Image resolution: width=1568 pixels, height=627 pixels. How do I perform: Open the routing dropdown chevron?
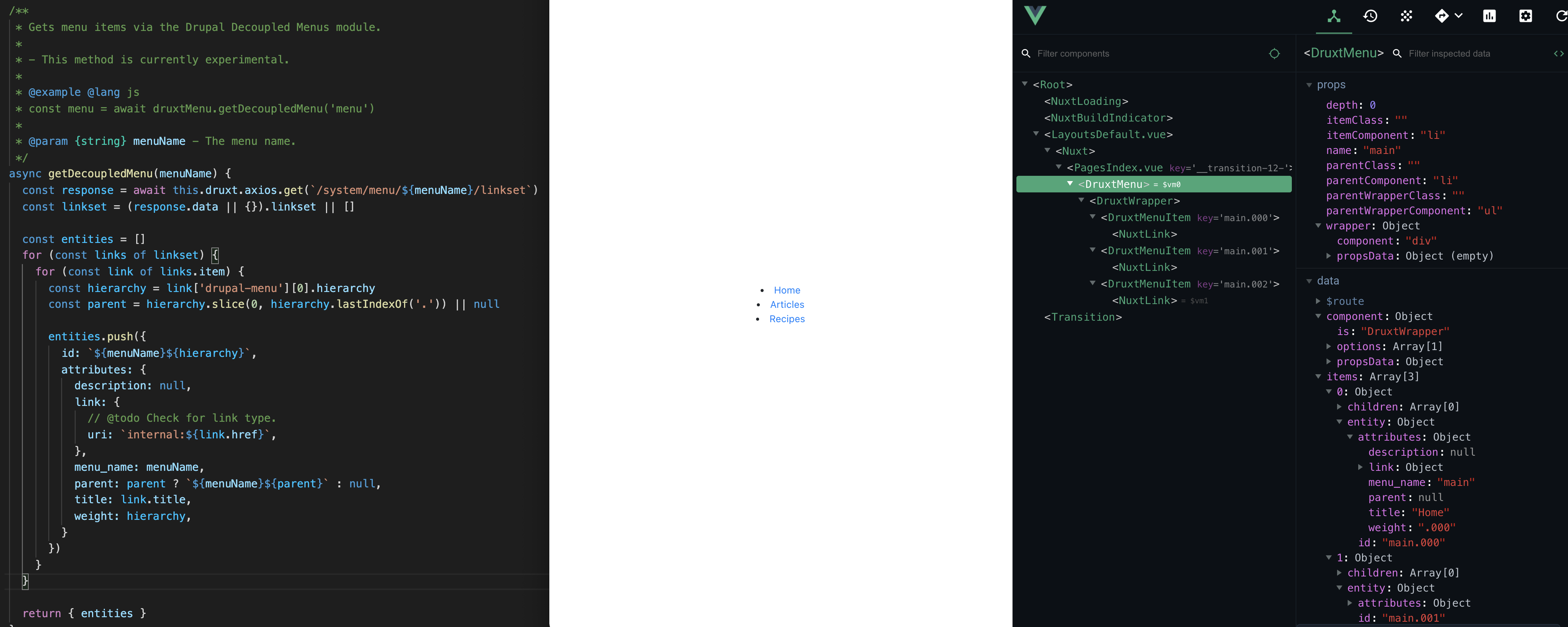(1459, 16)
